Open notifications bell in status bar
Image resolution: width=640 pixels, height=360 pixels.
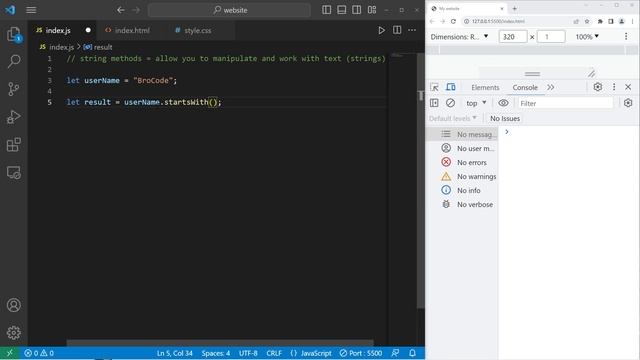pyautogui.click(x=412, y=353)
